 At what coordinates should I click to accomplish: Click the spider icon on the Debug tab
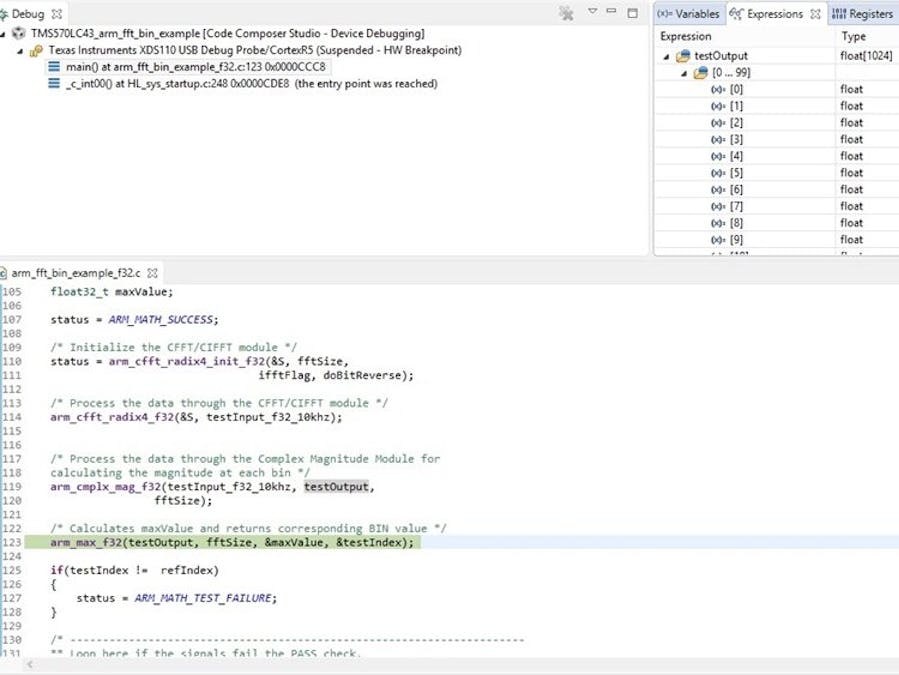(x=4, y=12)
